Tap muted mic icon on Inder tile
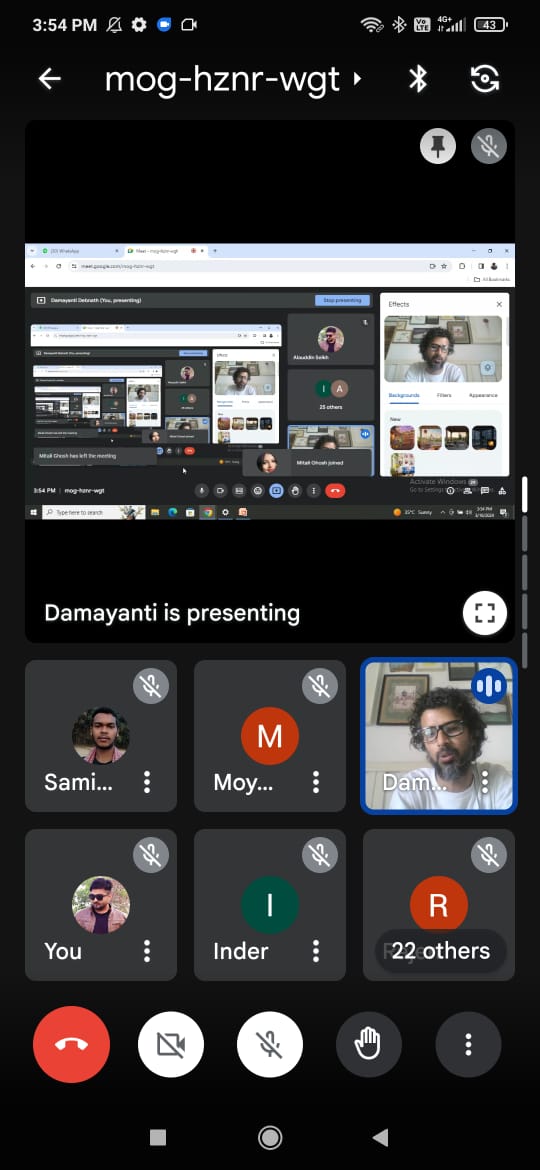Viewport: 540px width, 1170px height. click(x=320, y=855)
